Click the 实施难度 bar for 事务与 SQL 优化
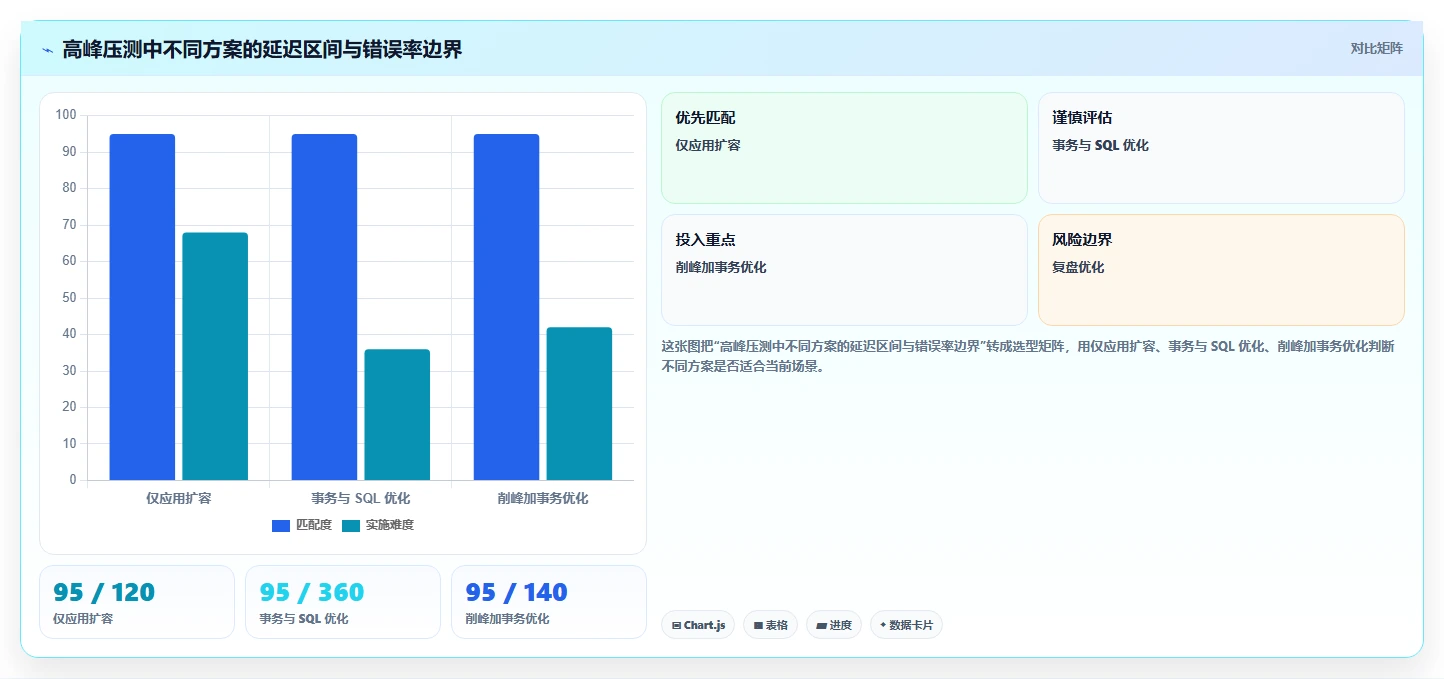This screenshot has width=1444, height=679. click(397, 414)
